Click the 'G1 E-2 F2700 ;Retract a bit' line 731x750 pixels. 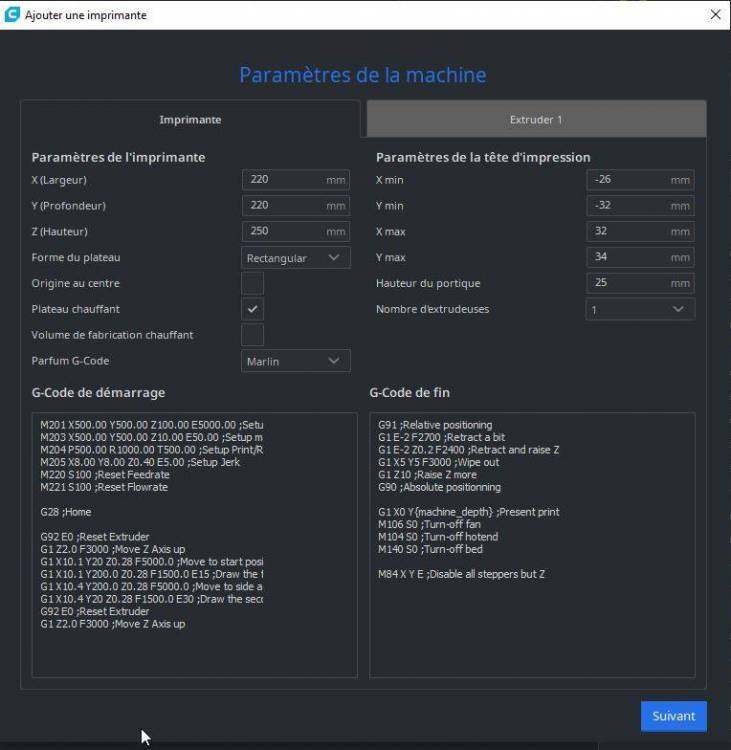click(441, 437)
